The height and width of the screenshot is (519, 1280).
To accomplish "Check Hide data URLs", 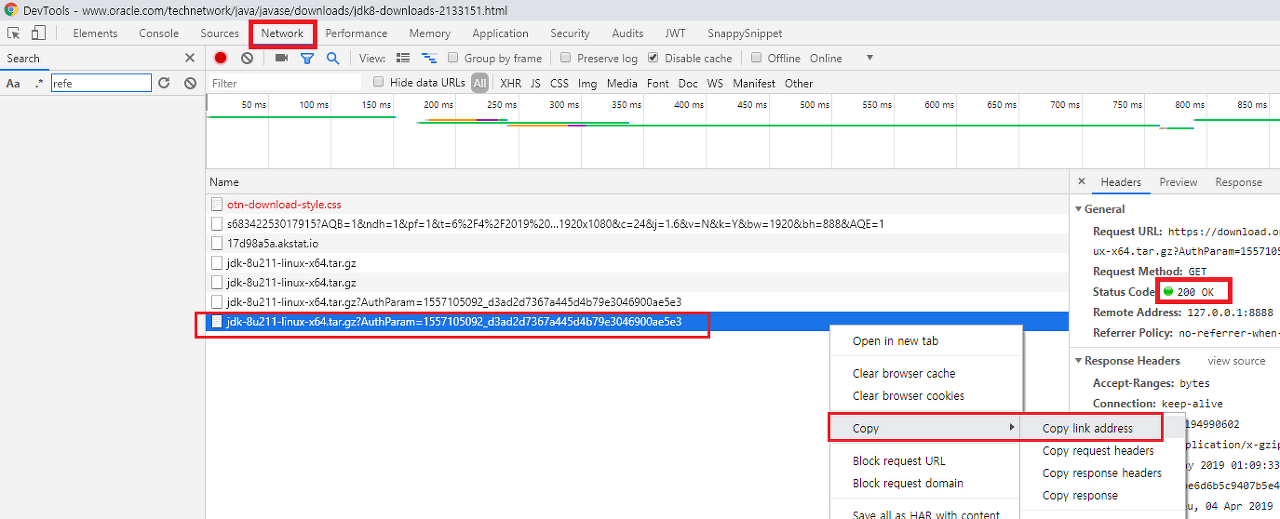I will coord(378,82).
